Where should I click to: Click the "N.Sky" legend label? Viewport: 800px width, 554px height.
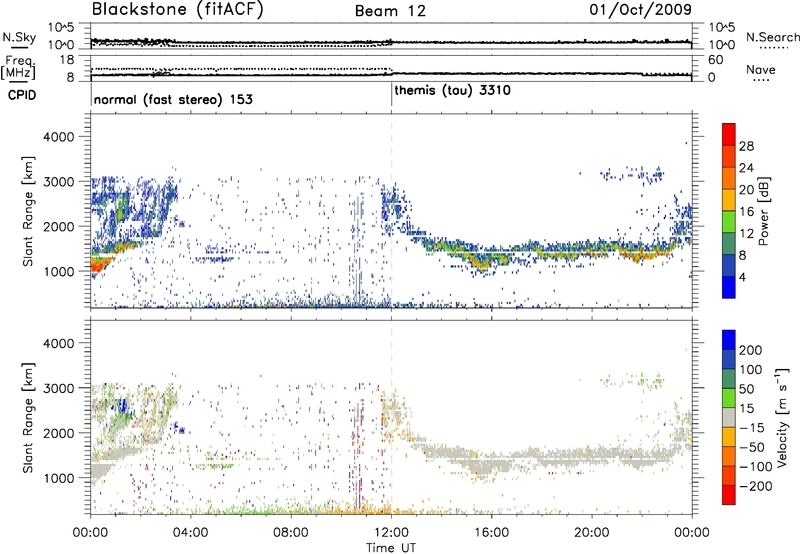(x=19, y=37)
